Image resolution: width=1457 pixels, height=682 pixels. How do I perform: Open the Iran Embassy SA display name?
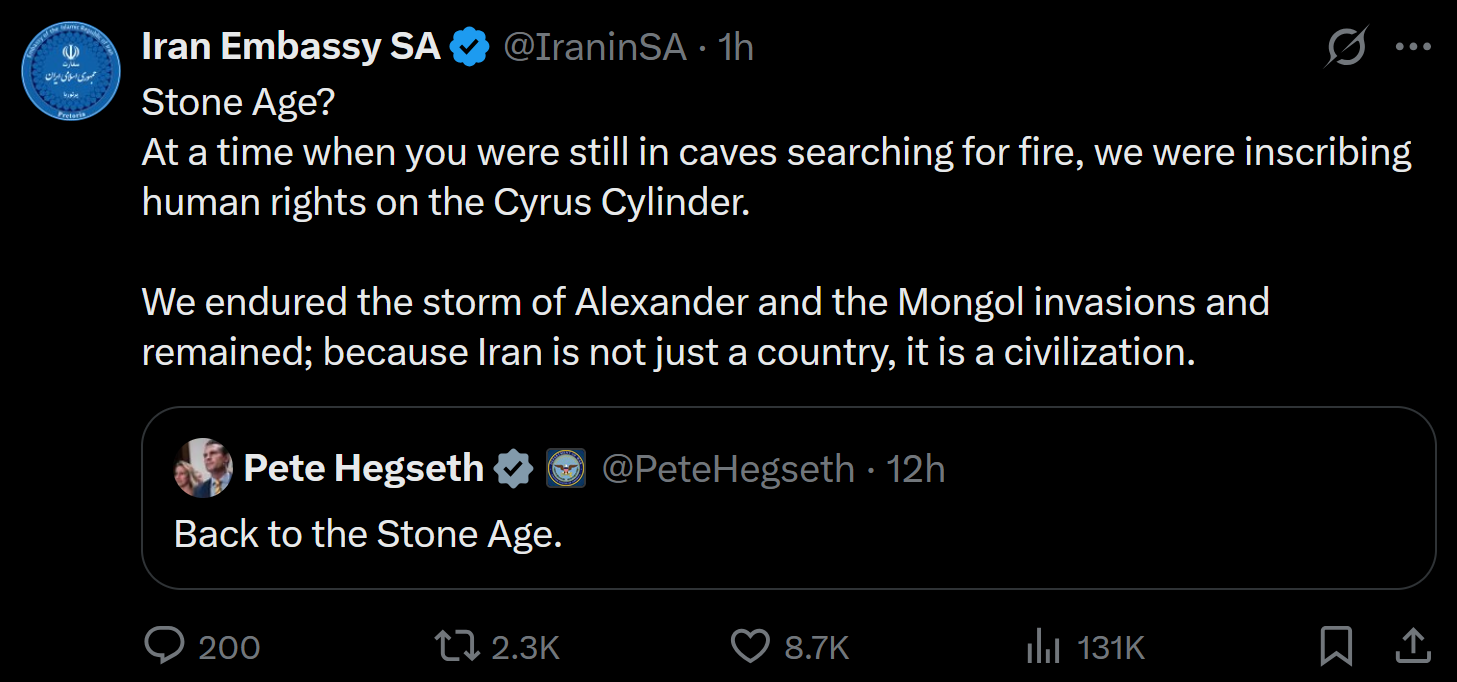point(291,47)
